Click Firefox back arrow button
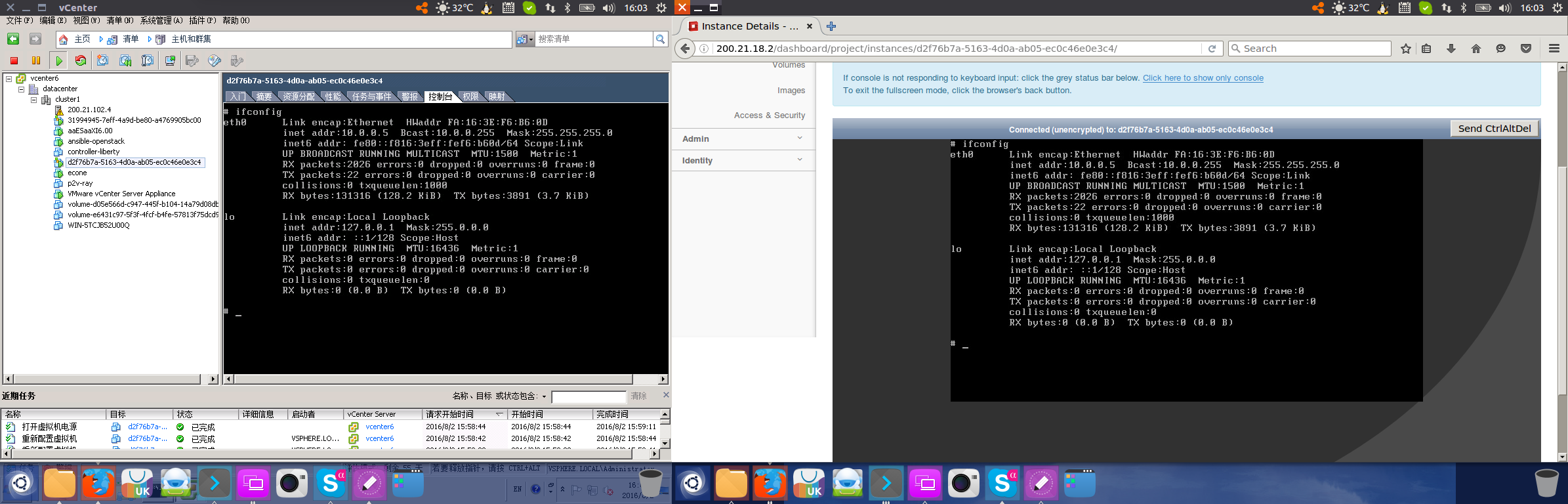This screenshot has height=504, width=1568. point(685,49)
